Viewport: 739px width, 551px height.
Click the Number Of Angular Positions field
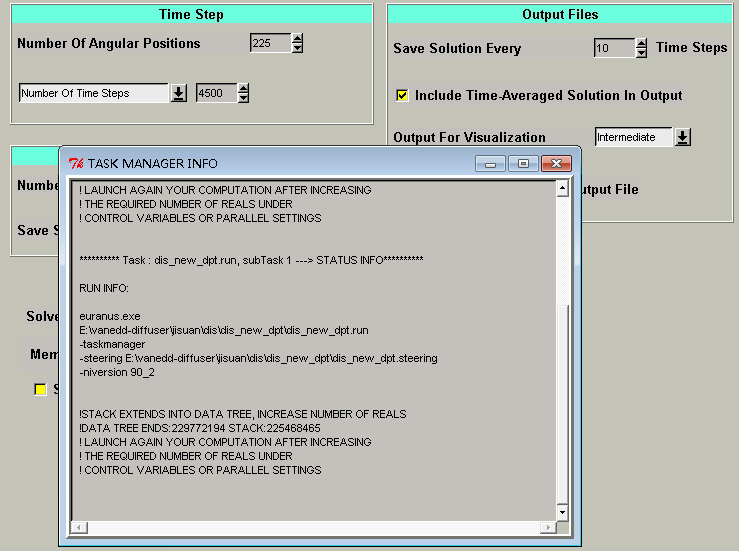pyautogui.click(x=270, y=43)
